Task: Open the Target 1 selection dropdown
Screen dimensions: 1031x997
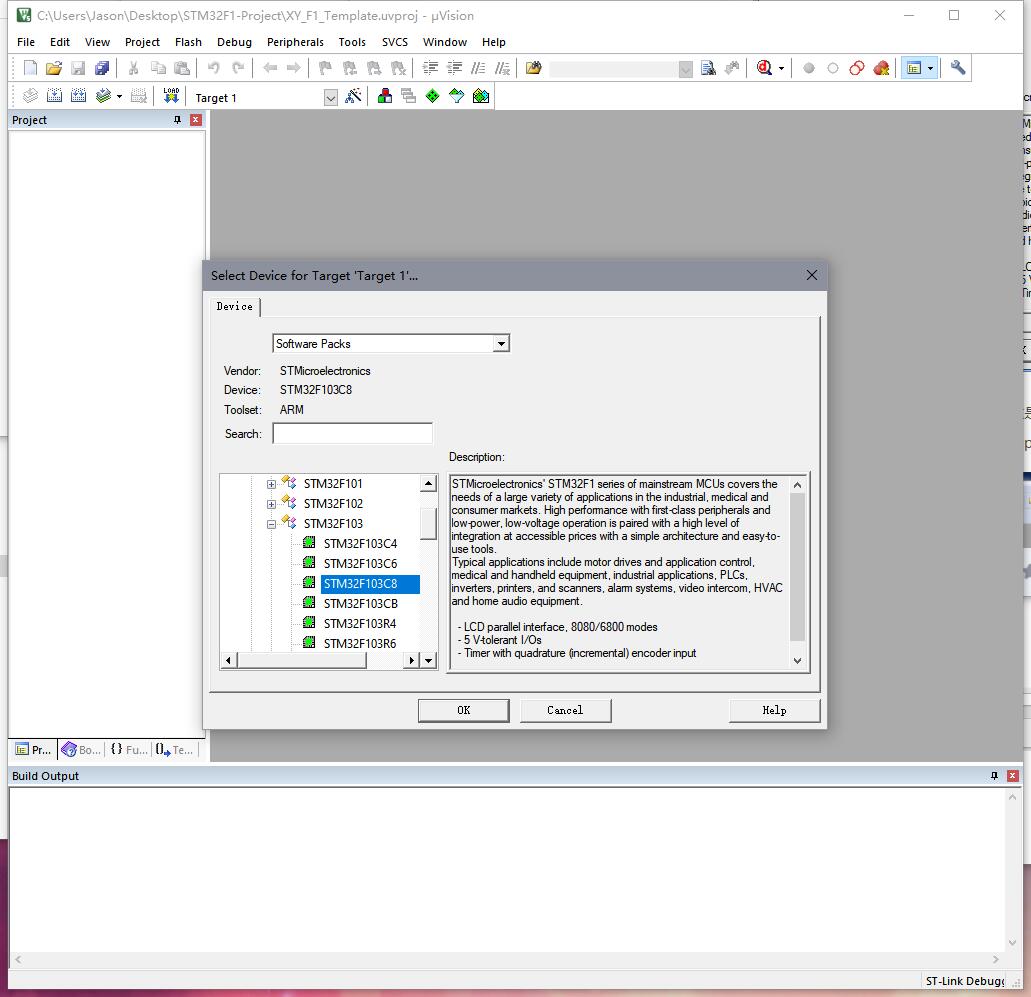Action: (331, 98)
